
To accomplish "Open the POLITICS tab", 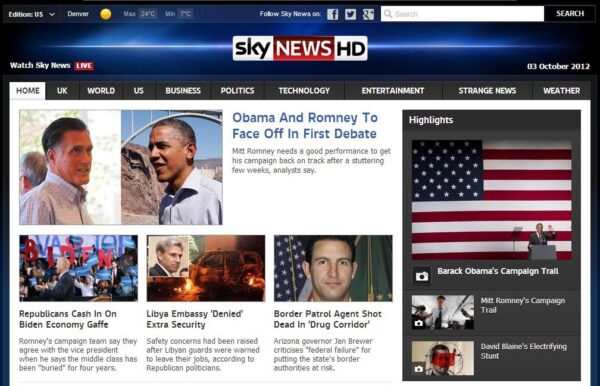I will point(237,91).
